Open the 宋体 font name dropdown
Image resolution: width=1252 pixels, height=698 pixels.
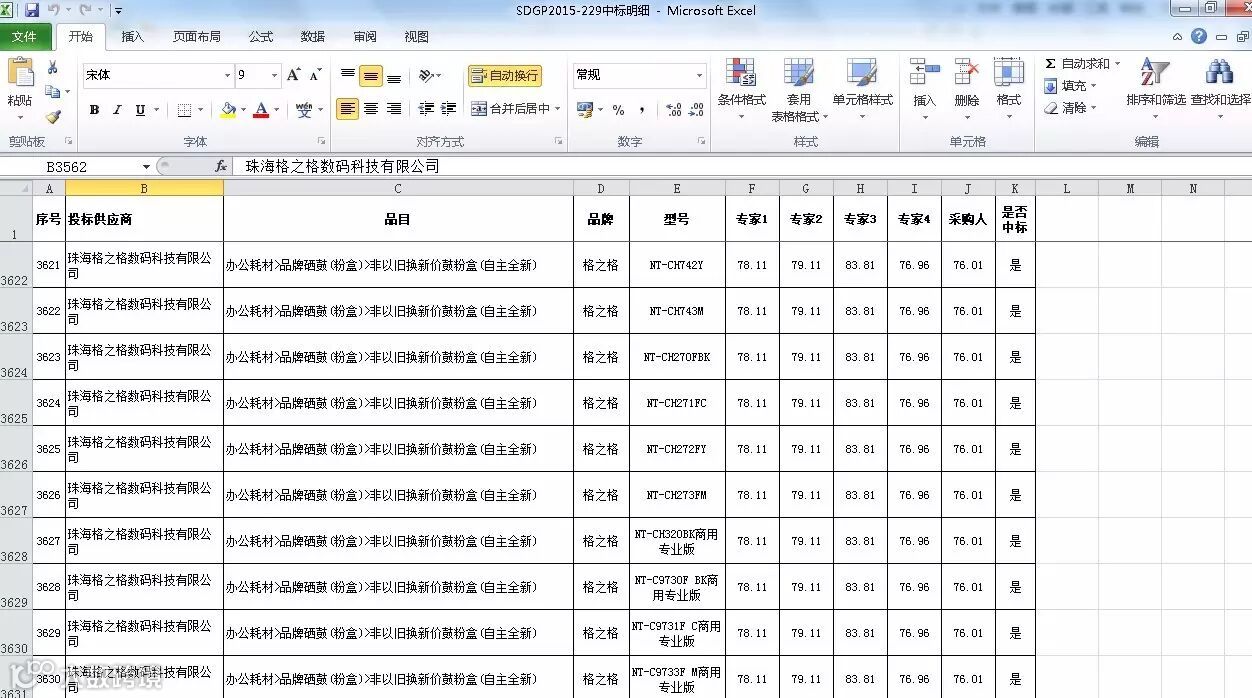coord(227,76)
